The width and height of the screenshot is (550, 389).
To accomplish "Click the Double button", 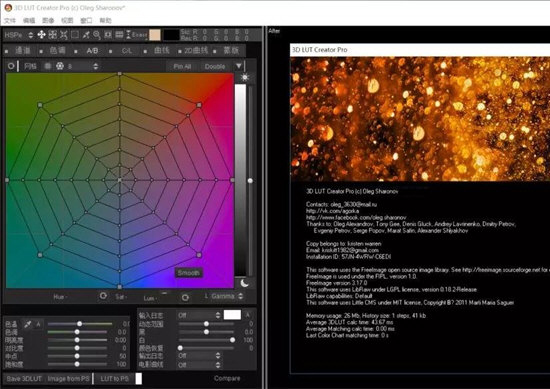I will click(215, 66).
